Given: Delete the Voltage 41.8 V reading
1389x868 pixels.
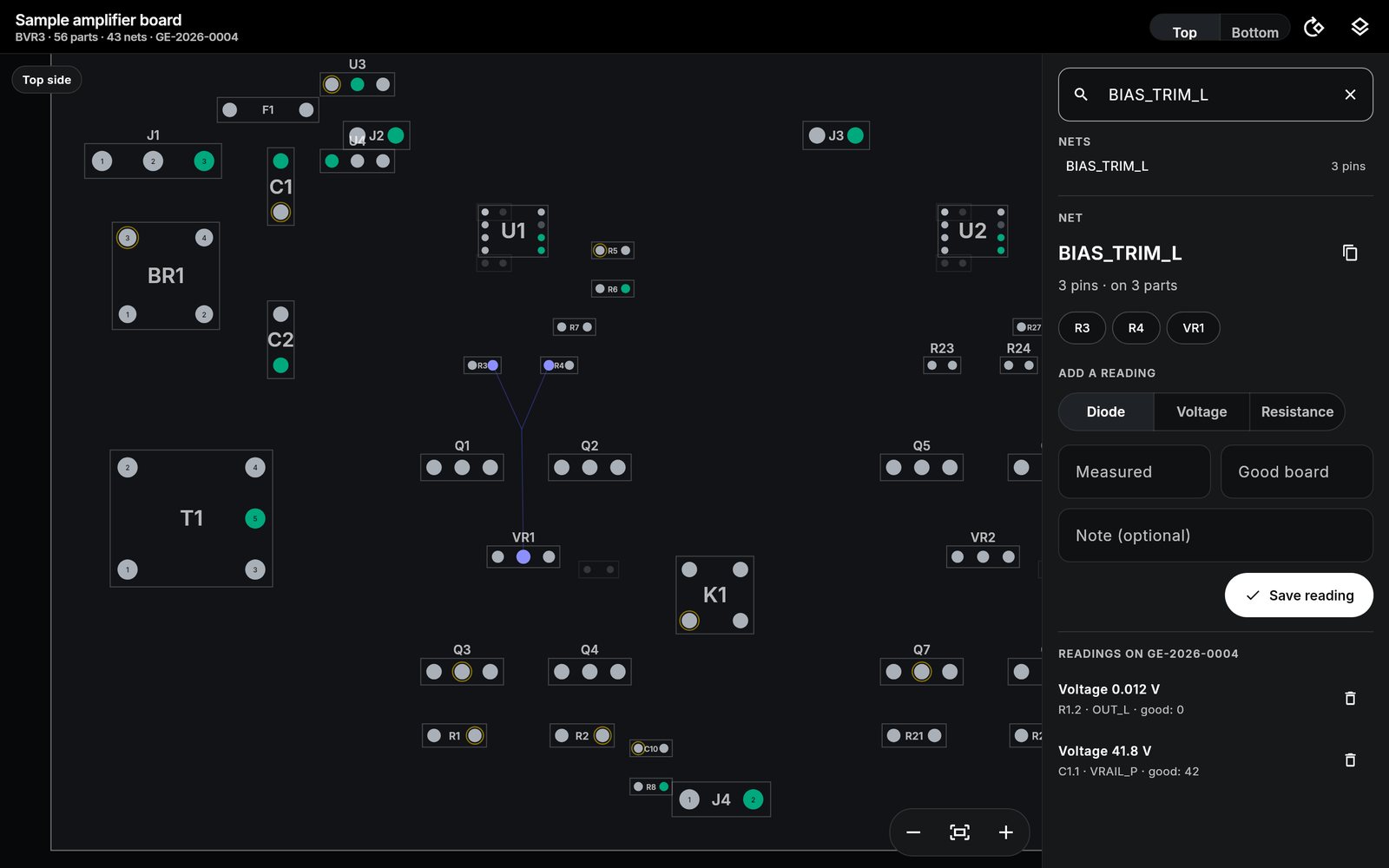Looking at the screenshot, I should [x=1350, y=759].
